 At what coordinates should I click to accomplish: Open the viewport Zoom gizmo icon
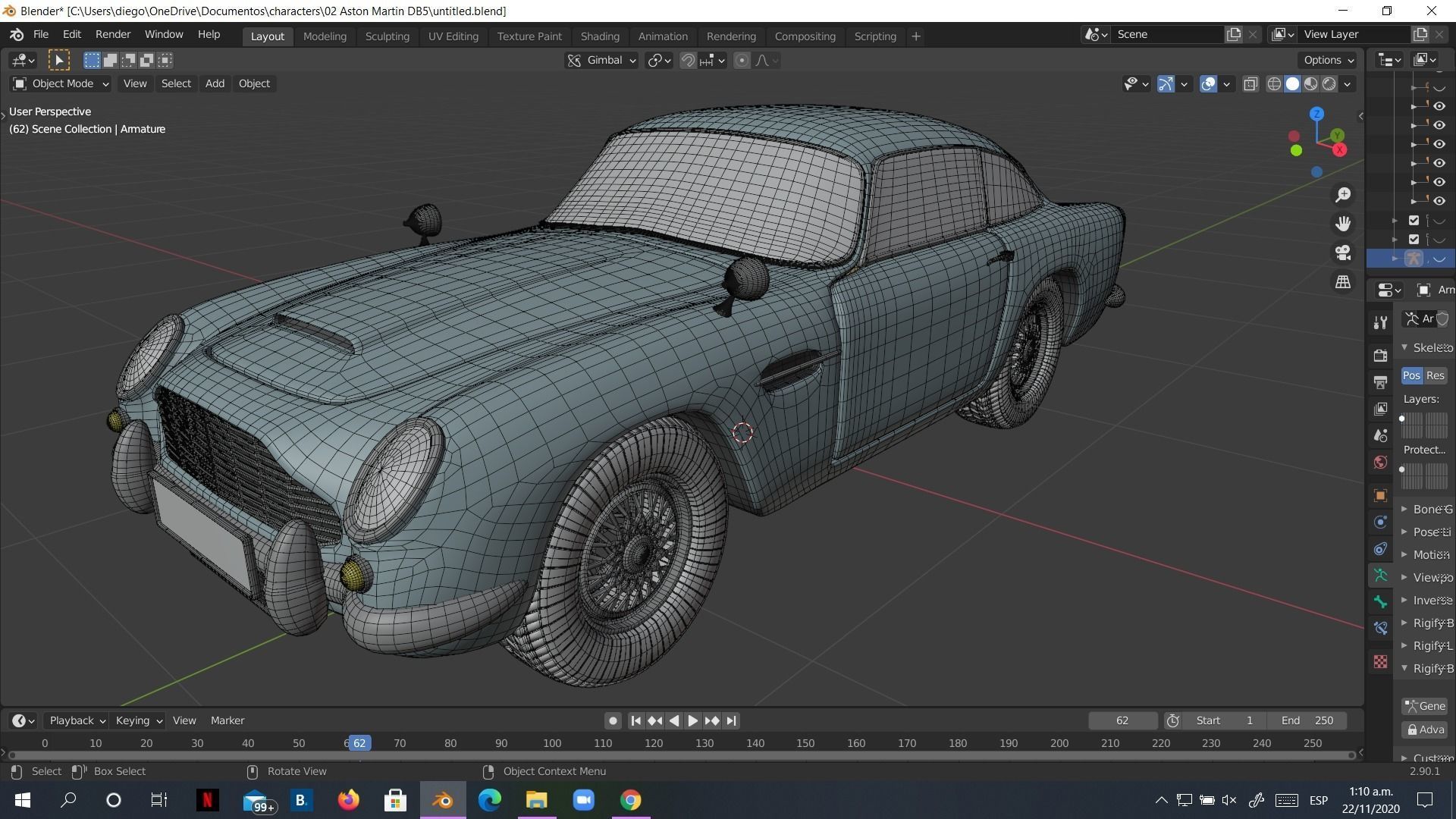coord(1343,195)
